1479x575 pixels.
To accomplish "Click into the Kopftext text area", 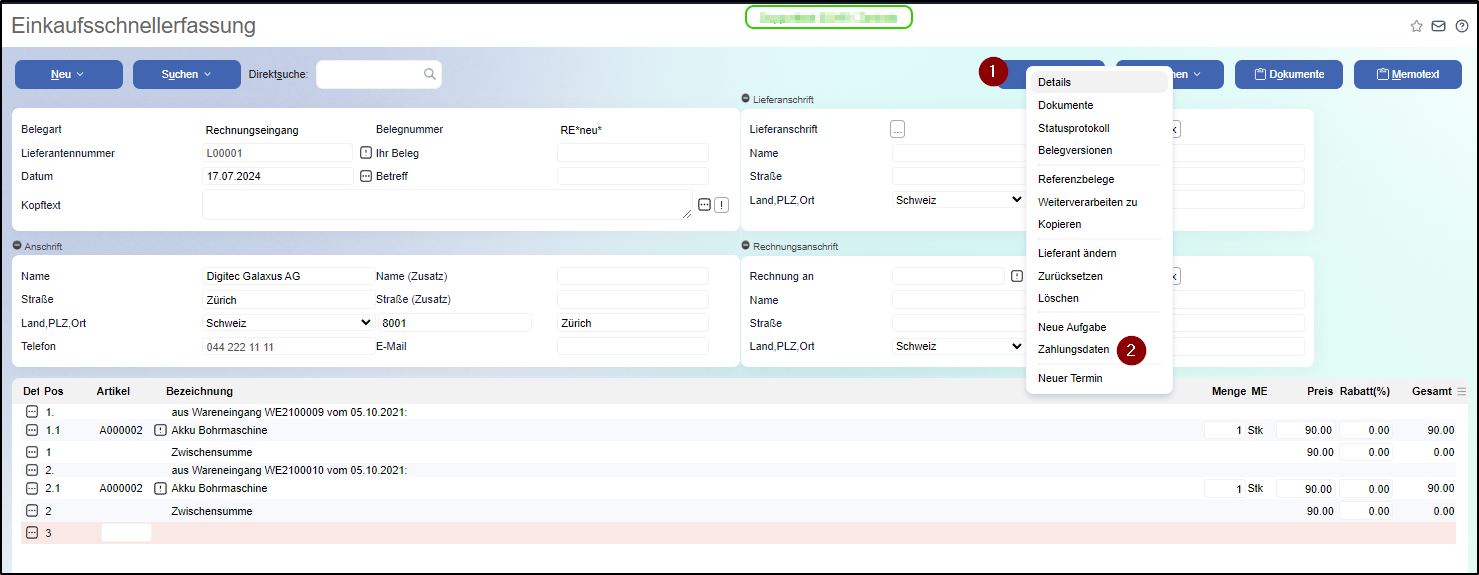I will pos(447,204).
